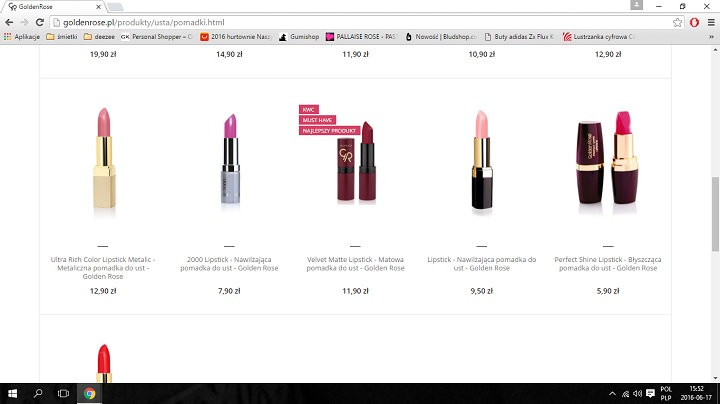This screenshot has height=404, width=720.
Task: Click the Chrome taskbar icon
Action: point(90,393)
